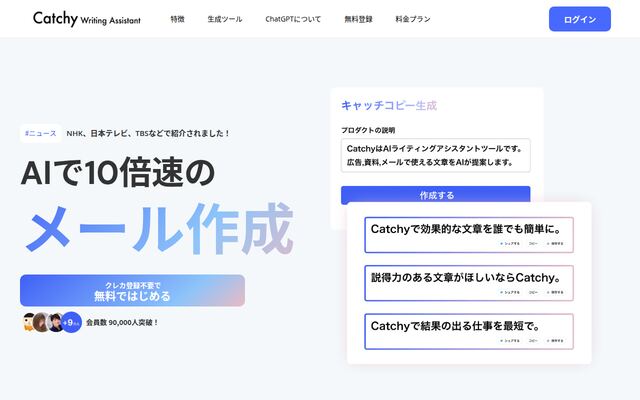Click the 無料ではじめる button

(x=132, y=290)
